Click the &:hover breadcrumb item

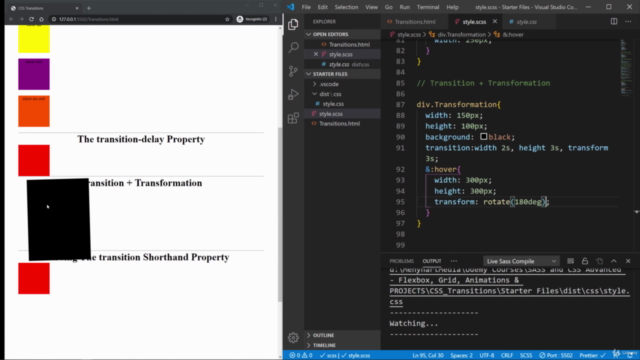(513, 35)
